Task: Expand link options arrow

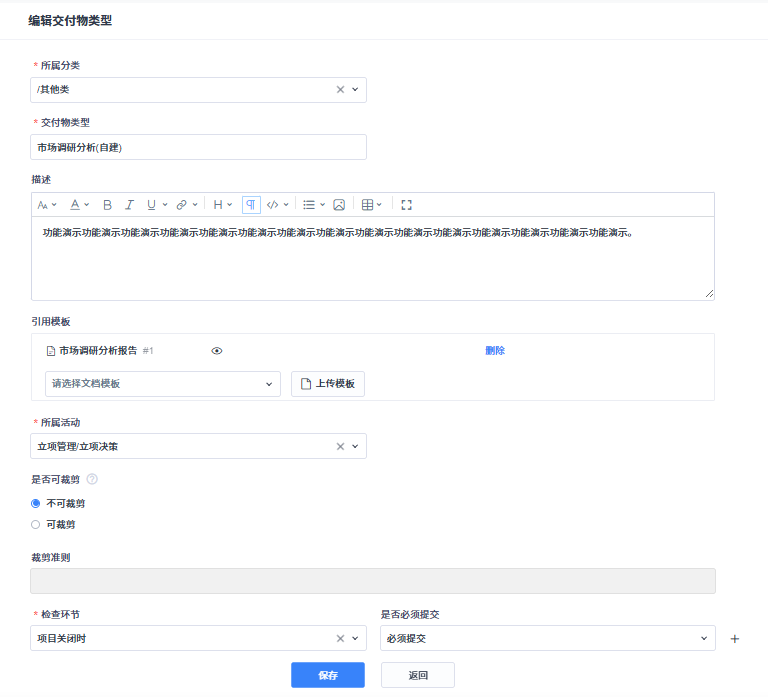Action: (x=195, y=205)
